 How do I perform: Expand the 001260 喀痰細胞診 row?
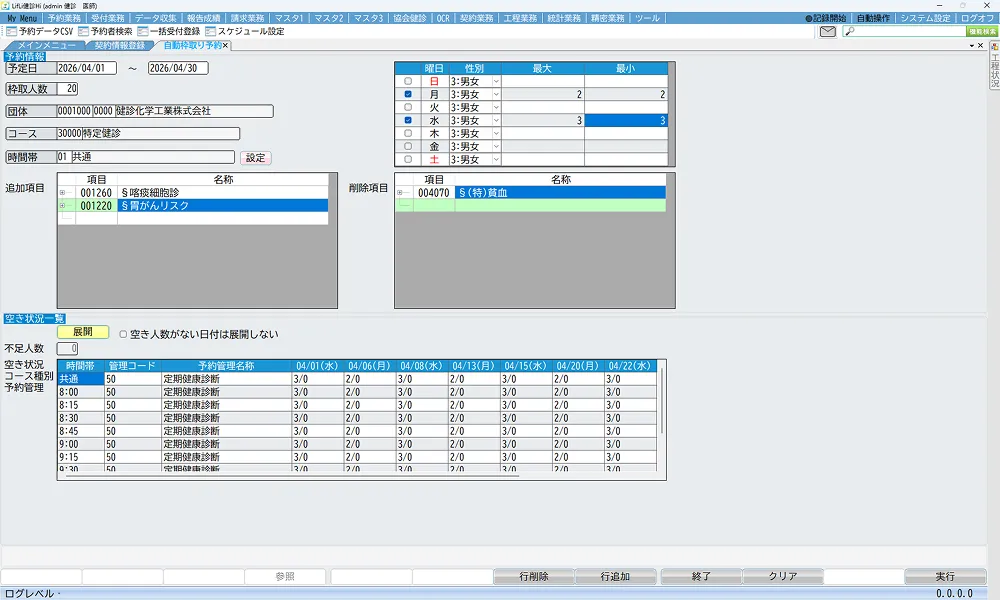pyautogui.click(x=62, y=193)
